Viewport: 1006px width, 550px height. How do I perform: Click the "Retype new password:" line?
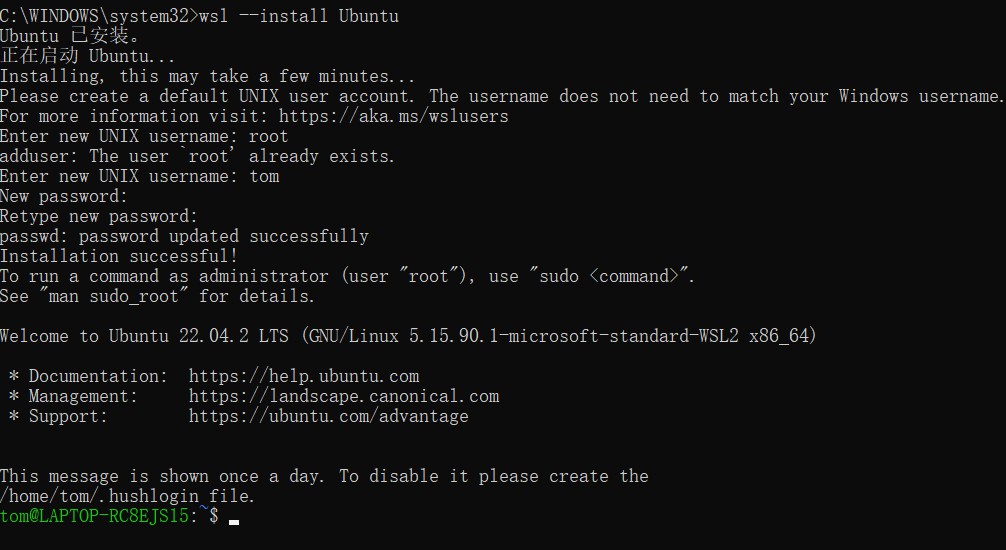[x=99, y=216]
